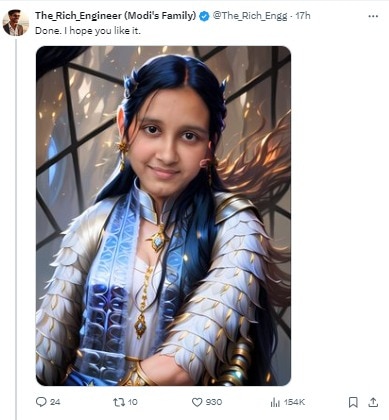The width and height of the screenshot is (389, 420).
Task: Click the reply count 24
Action: (x=55, y=402)
